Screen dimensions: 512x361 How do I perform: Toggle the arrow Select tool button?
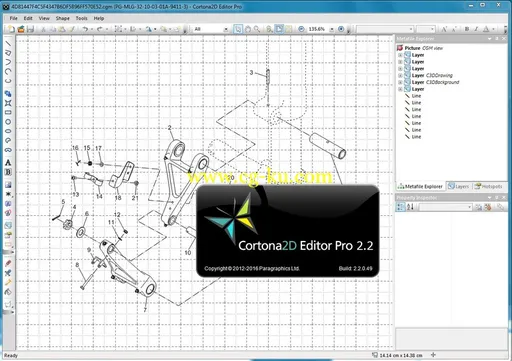pos(238,29)
